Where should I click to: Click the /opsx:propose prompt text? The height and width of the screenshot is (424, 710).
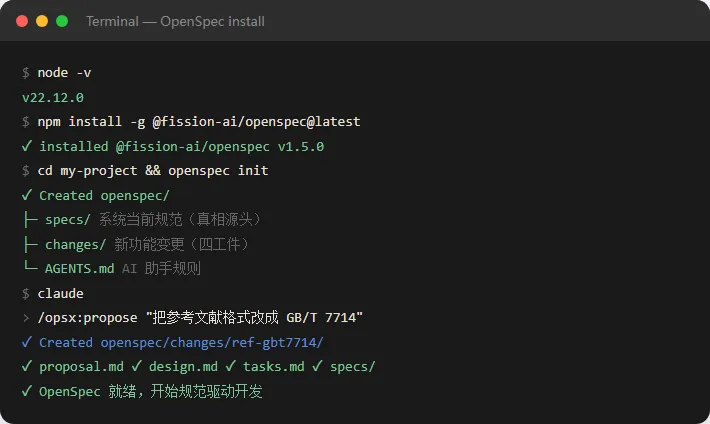coord(87,318)
